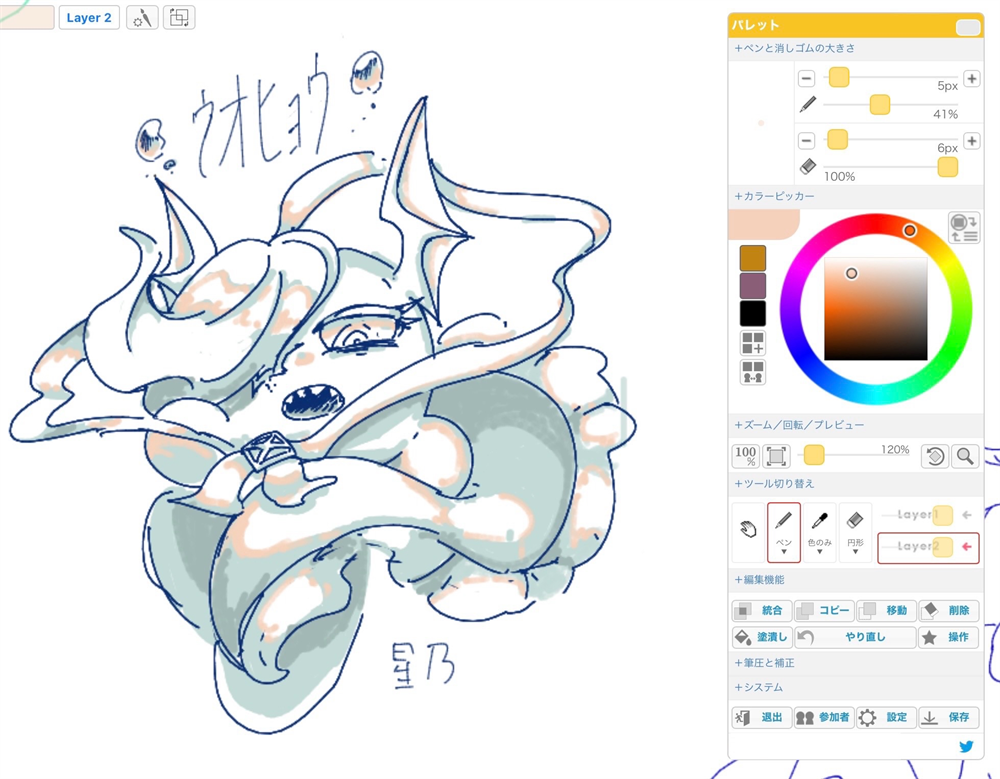Collapse the ペンと消しゴムの大きさ section
This screenshot has height=779, width=1000.
[x=855, y=48]
